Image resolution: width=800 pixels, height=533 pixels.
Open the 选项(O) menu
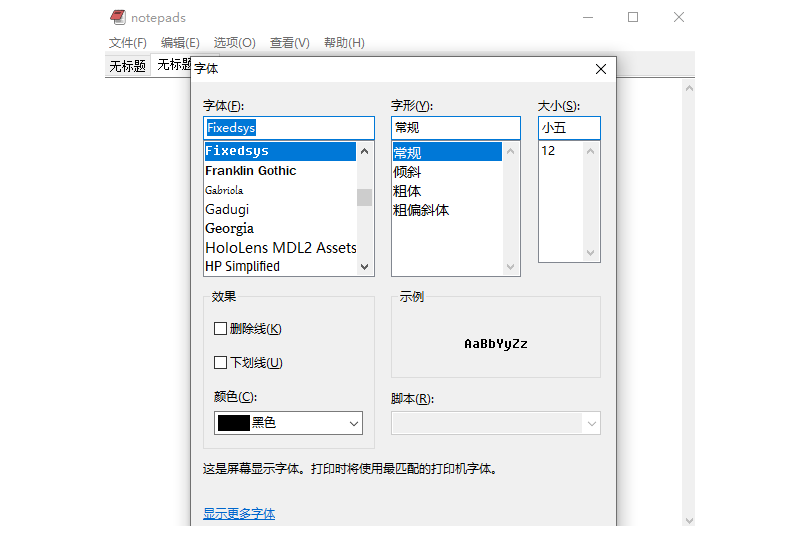point(234,43)
